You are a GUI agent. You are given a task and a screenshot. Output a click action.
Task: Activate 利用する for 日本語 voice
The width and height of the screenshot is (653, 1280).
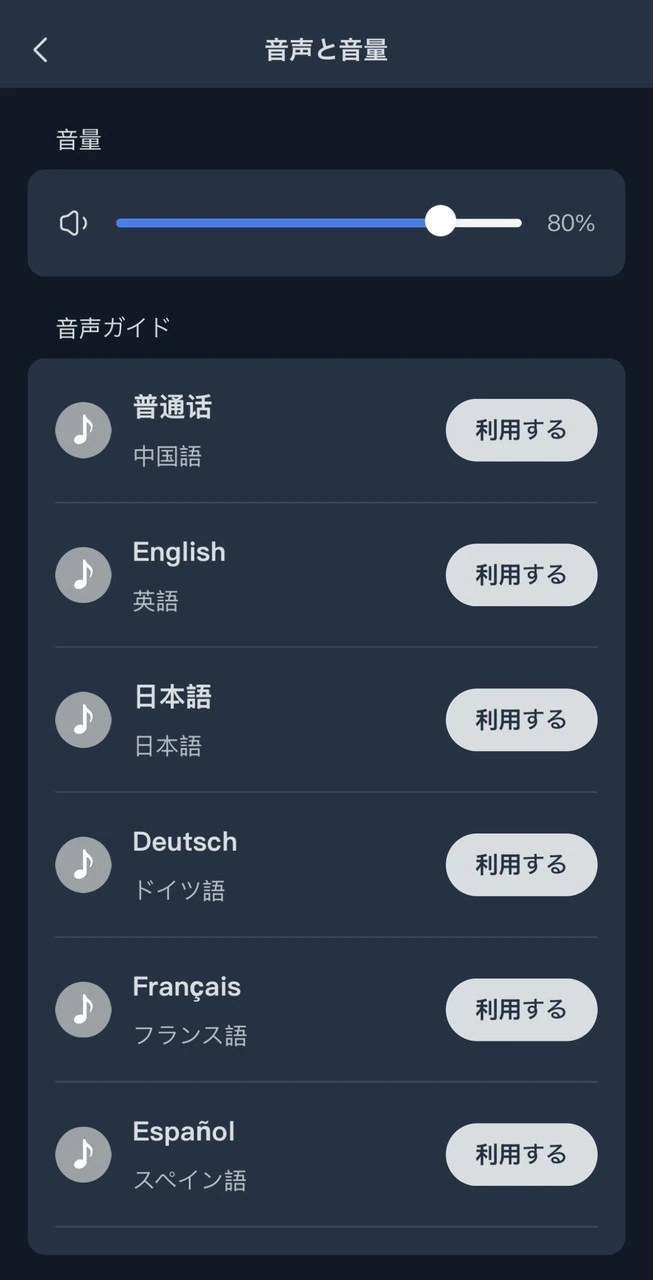coord(521,720)
